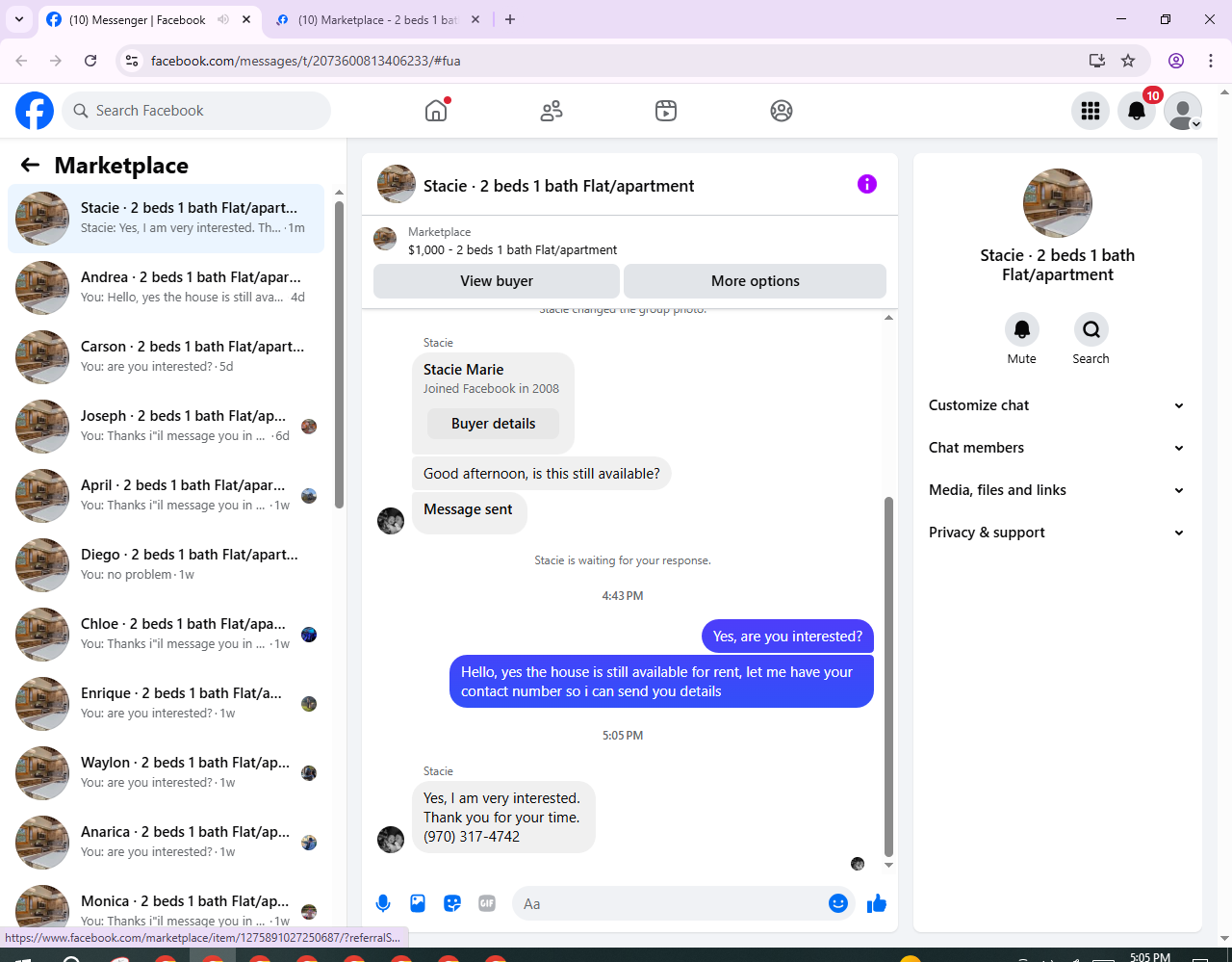Viewport: 1232px width, 962px height.
Task: Close the Marketplace 2 beds tab
Action: (475, 19)
